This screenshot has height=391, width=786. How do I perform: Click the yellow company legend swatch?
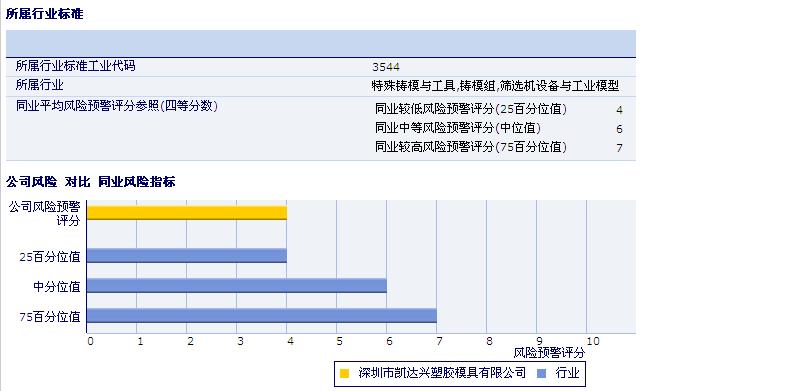click(x=344, y=373)
